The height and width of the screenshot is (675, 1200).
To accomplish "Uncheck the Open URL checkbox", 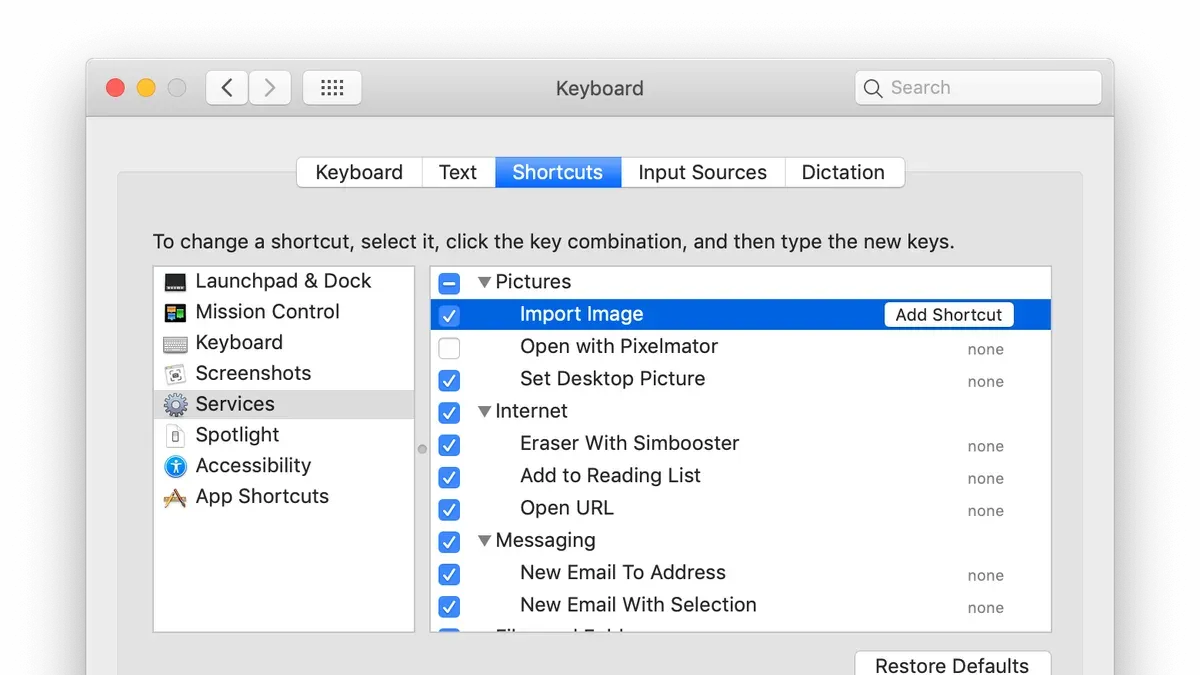I will [449, 509].
